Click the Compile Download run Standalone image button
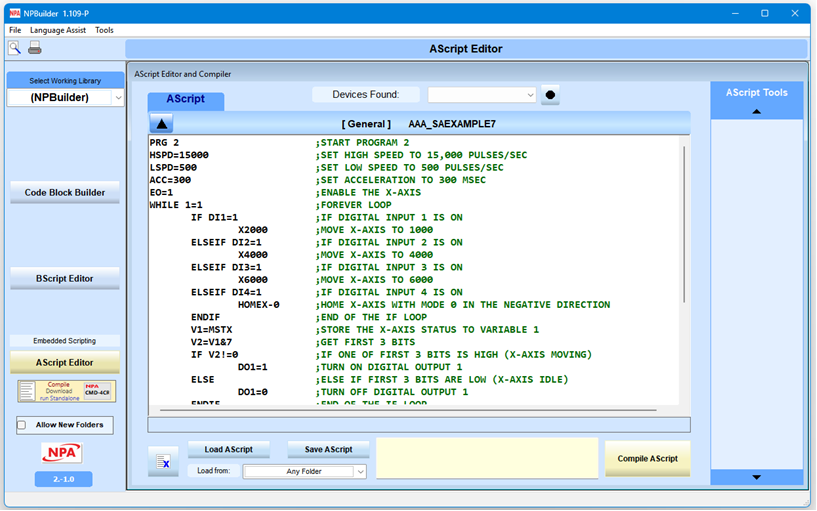This screenshot has height=511, width=817. click(x=67, y=391)
